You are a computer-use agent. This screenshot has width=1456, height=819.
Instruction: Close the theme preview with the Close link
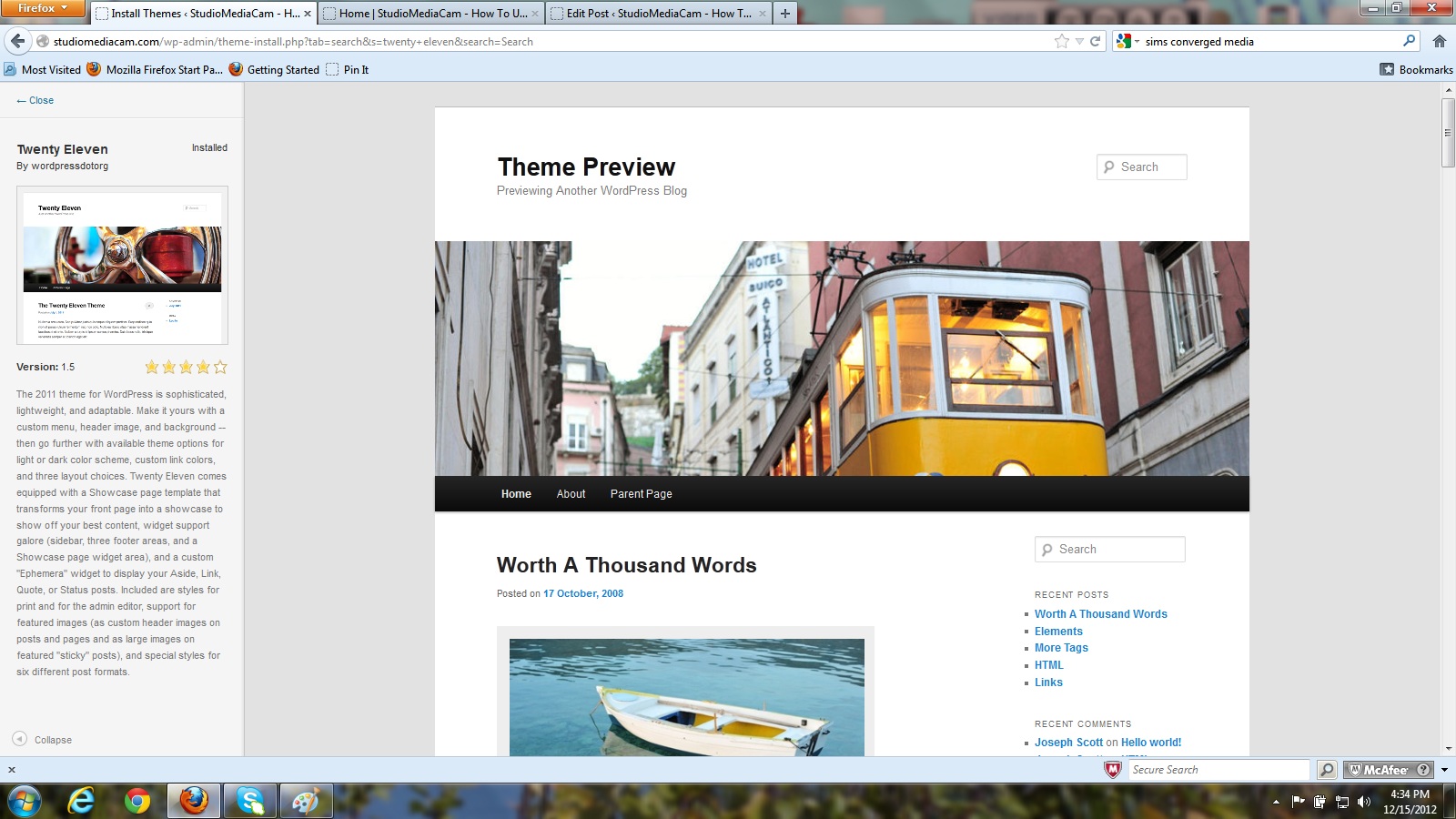[x=35, y=100]
